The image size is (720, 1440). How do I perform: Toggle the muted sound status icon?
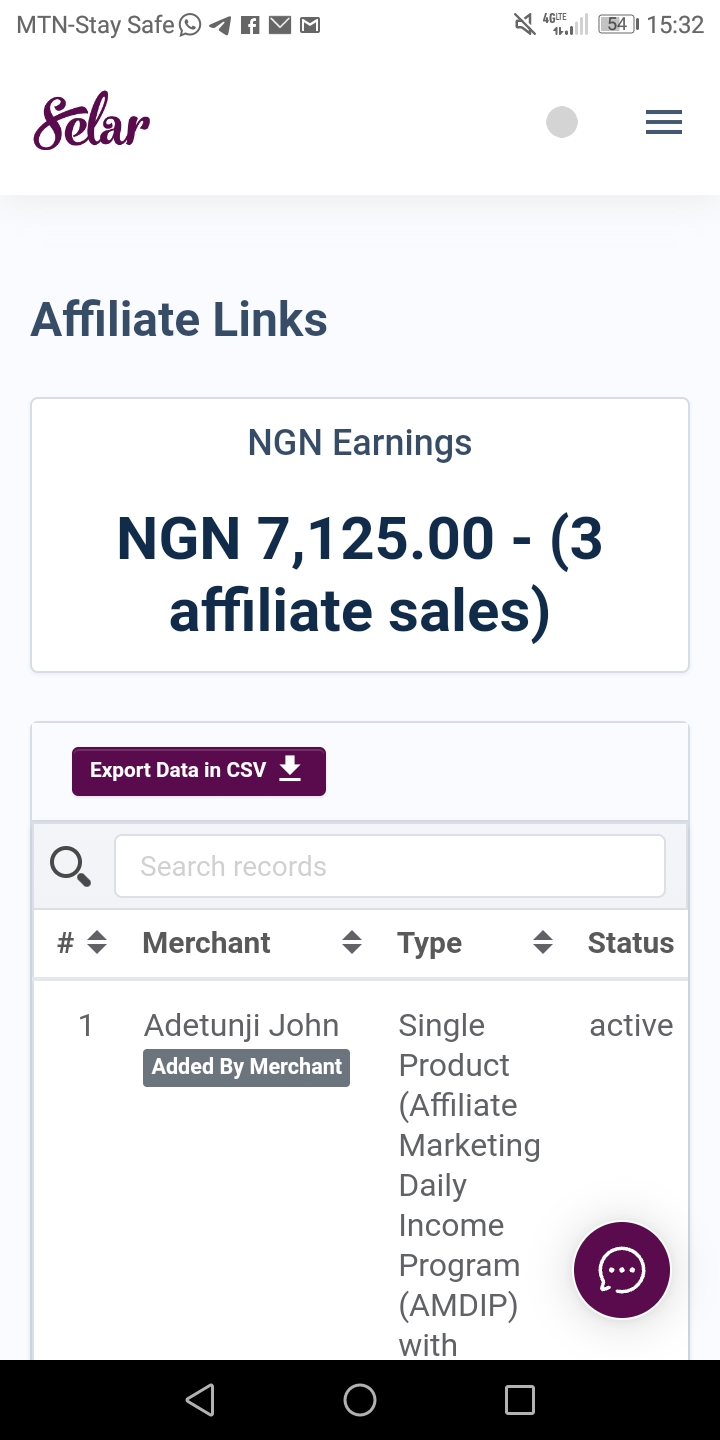coord(525,24)
